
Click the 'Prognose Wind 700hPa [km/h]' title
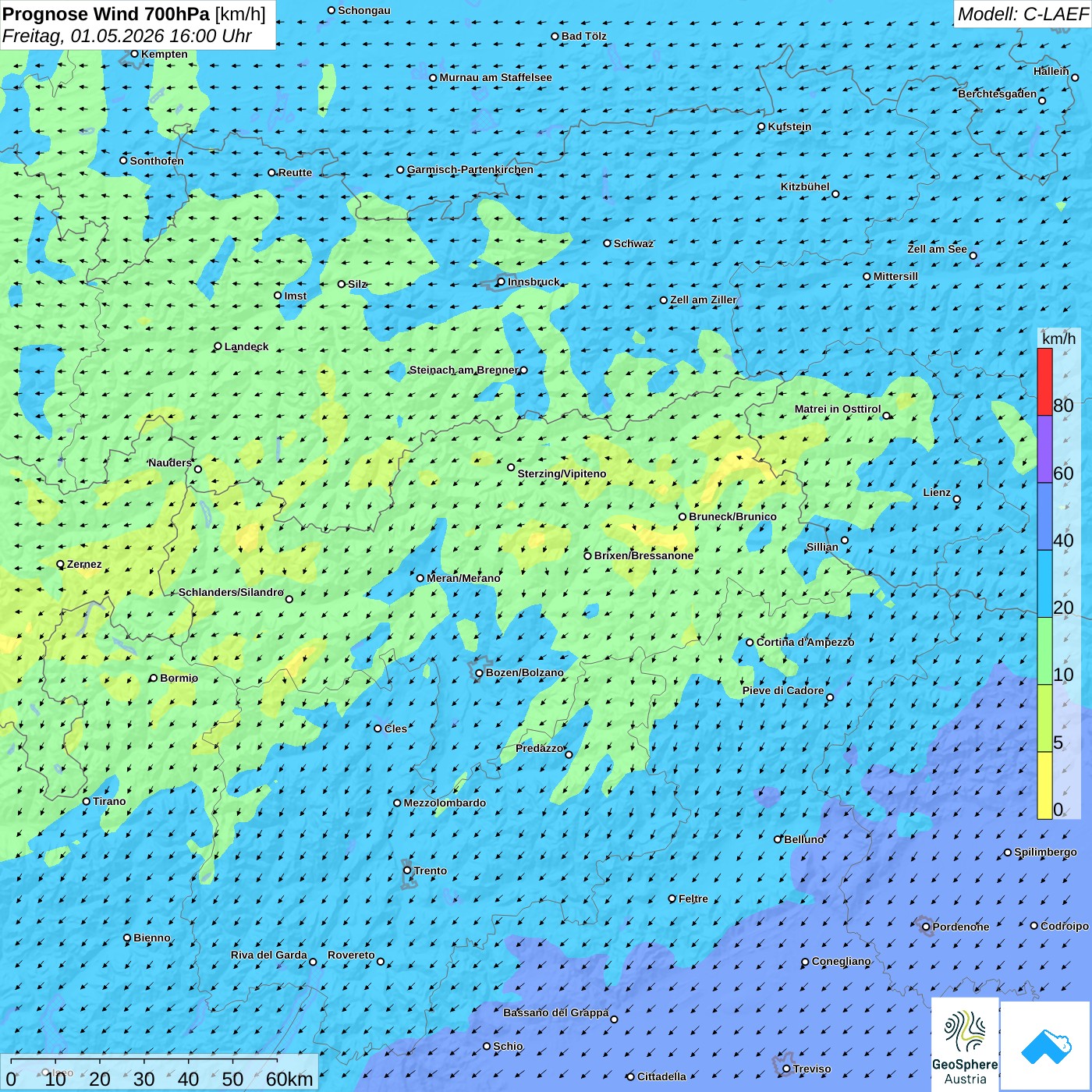(134, 14)
